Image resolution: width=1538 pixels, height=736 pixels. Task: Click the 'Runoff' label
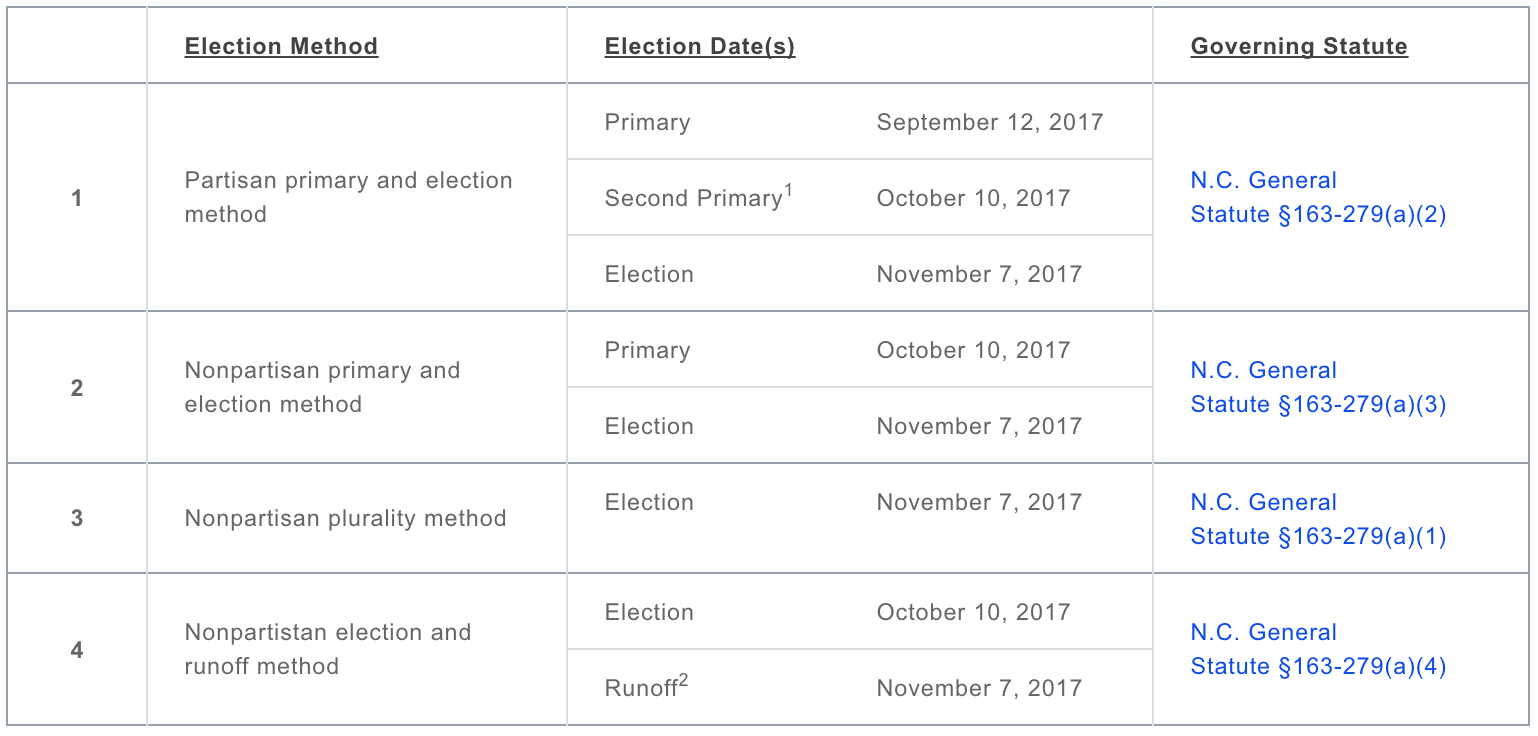point(640,689)
